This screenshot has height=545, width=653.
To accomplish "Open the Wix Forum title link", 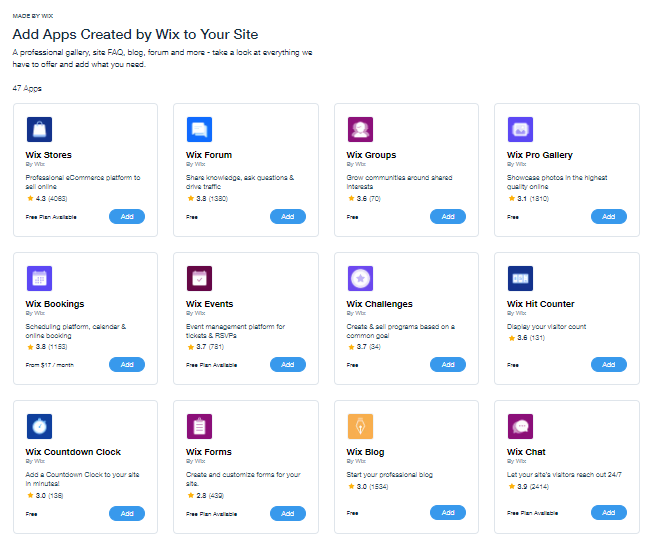I will click(209, 155).
